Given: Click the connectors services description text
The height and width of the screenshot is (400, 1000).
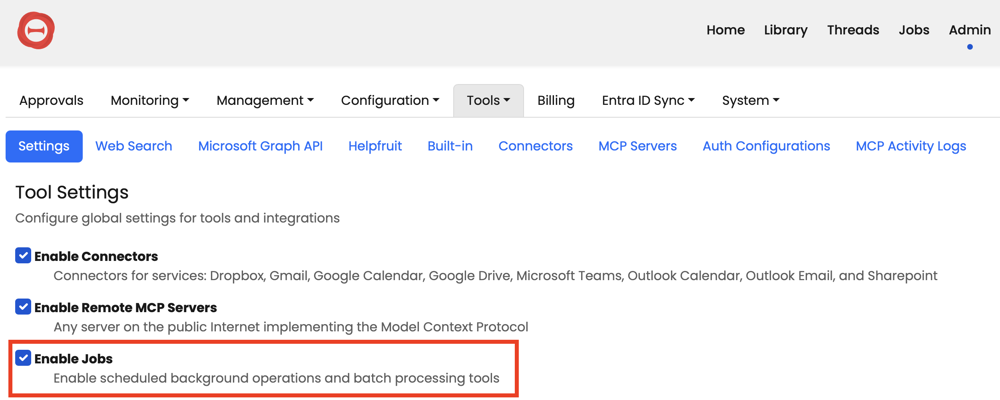Looking at the screenshot, I should pos(496,276).
